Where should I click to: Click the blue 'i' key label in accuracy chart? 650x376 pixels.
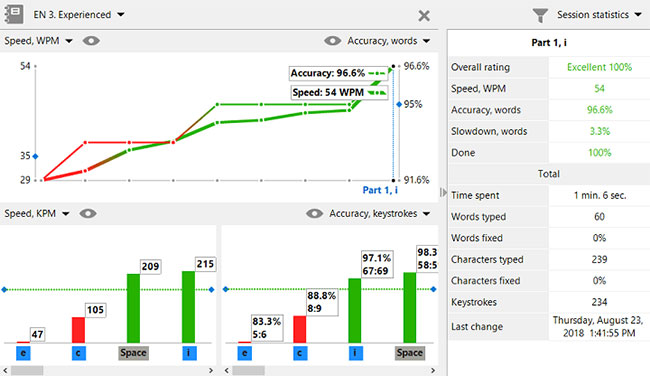coord(355,353)
